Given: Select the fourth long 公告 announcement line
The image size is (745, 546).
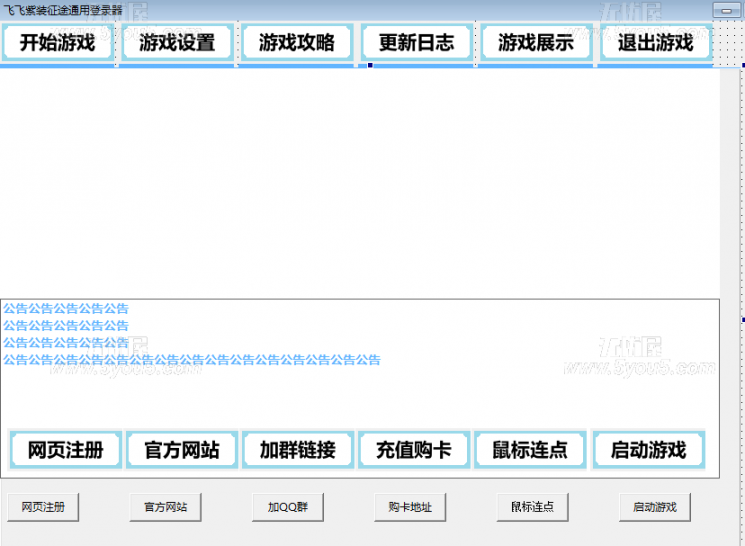Looking at the screenshot, I should pyautogui.click(x=192, y=360).
